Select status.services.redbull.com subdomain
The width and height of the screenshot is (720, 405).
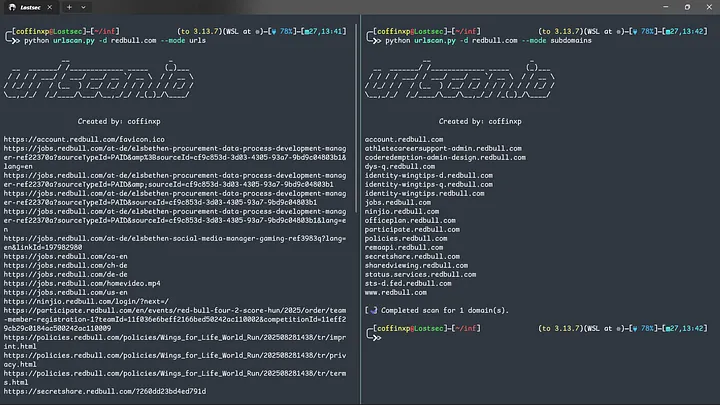click(421, 274)
